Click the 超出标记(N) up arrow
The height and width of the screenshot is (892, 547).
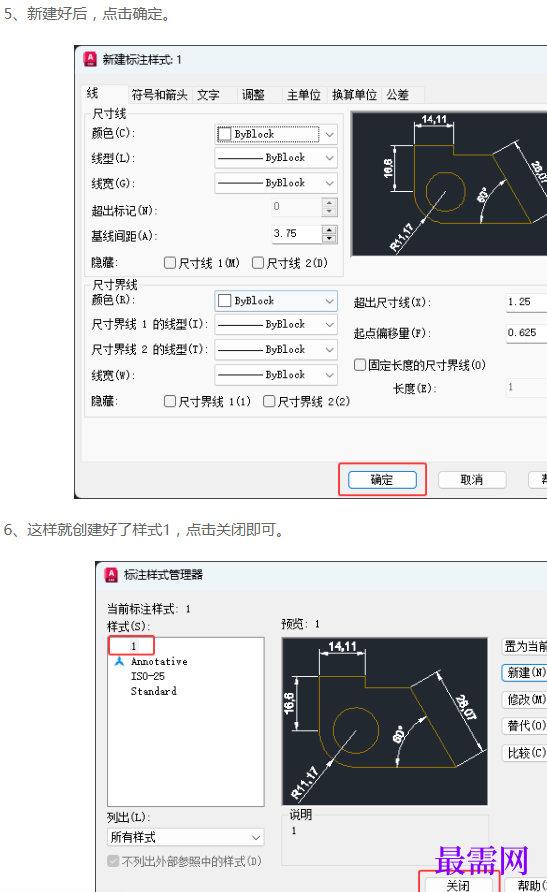click(x=329, y=203)
